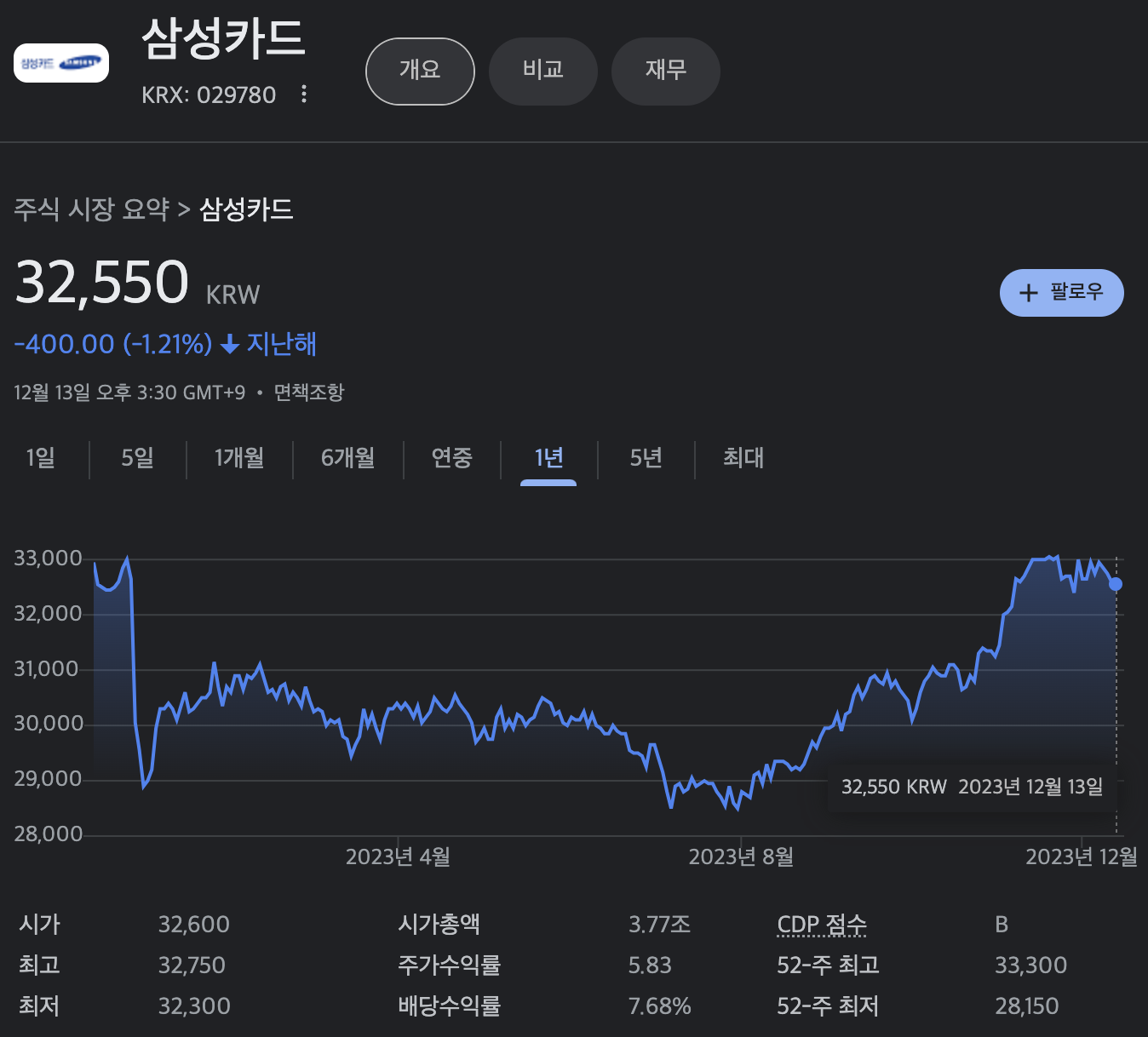Screen dimensions: 1148x1037
Task: Click the plus icon in 팔로우 button
Action: tap(1029, 293)
